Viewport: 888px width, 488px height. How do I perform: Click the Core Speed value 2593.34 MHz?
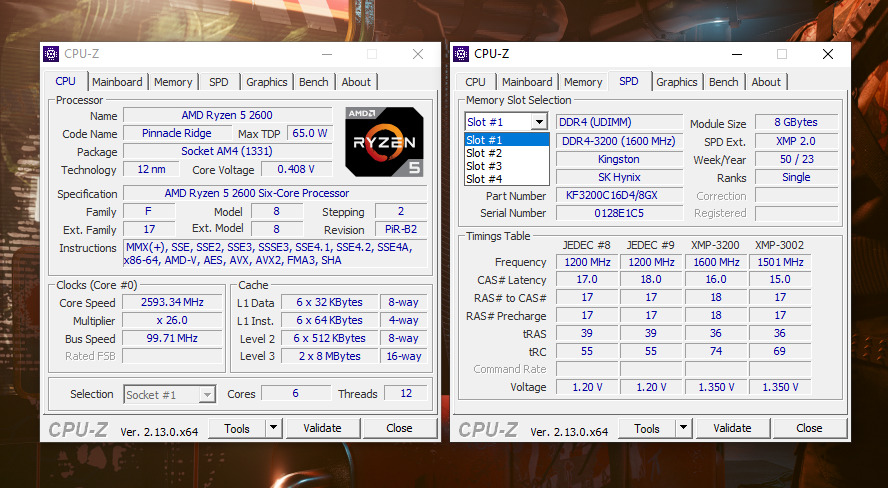pyautogui.click(x=172, y=302)
